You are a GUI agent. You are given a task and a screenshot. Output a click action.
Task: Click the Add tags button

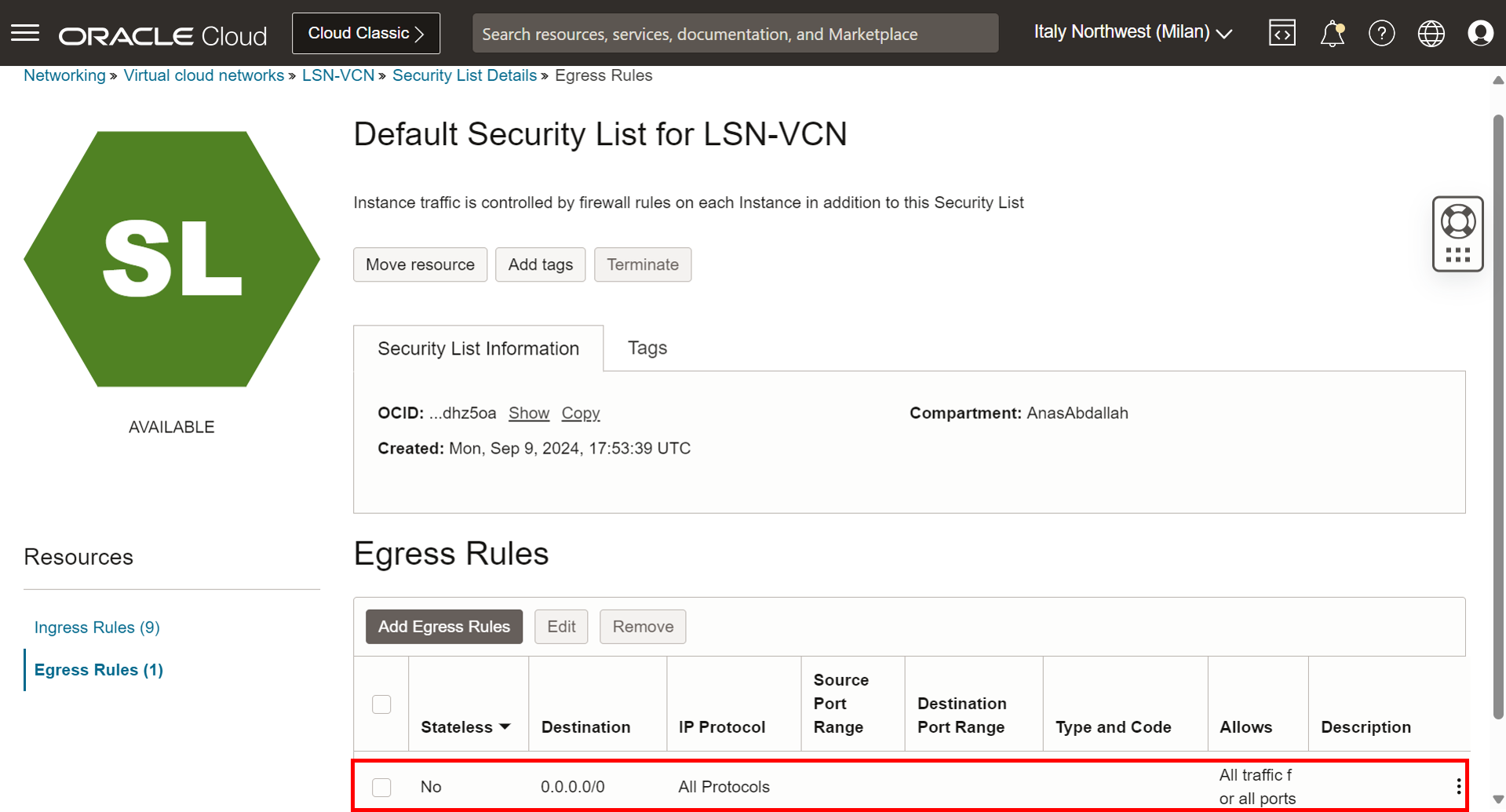tap(540, 264)
